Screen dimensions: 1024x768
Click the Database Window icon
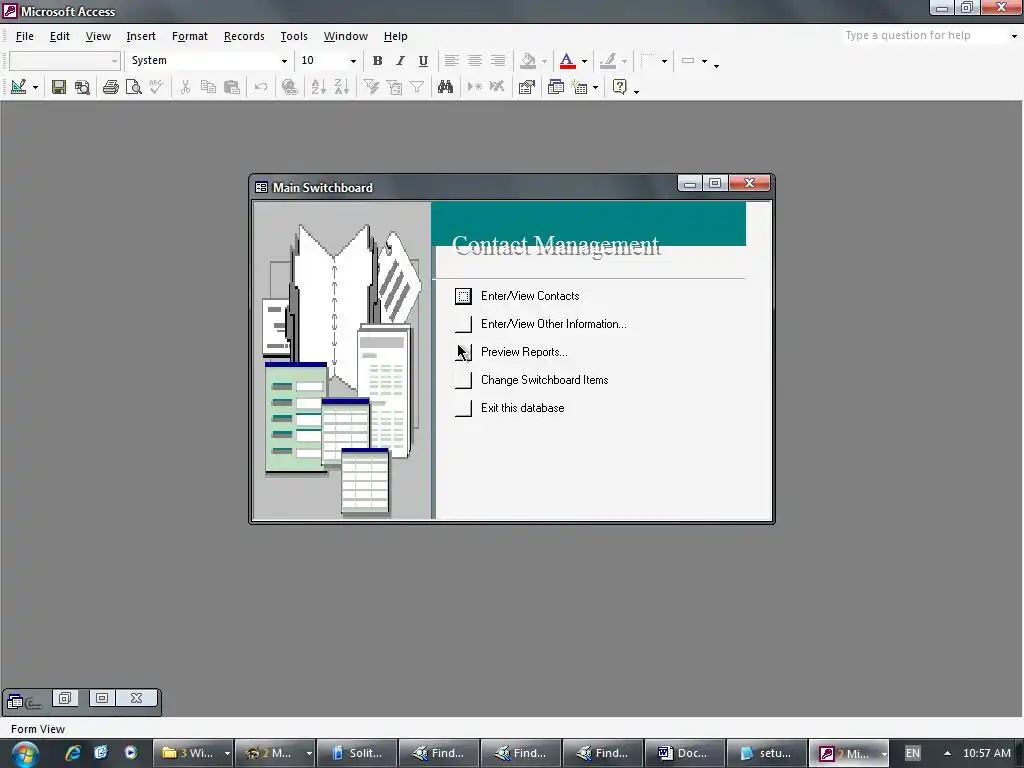tap(555, 87)
